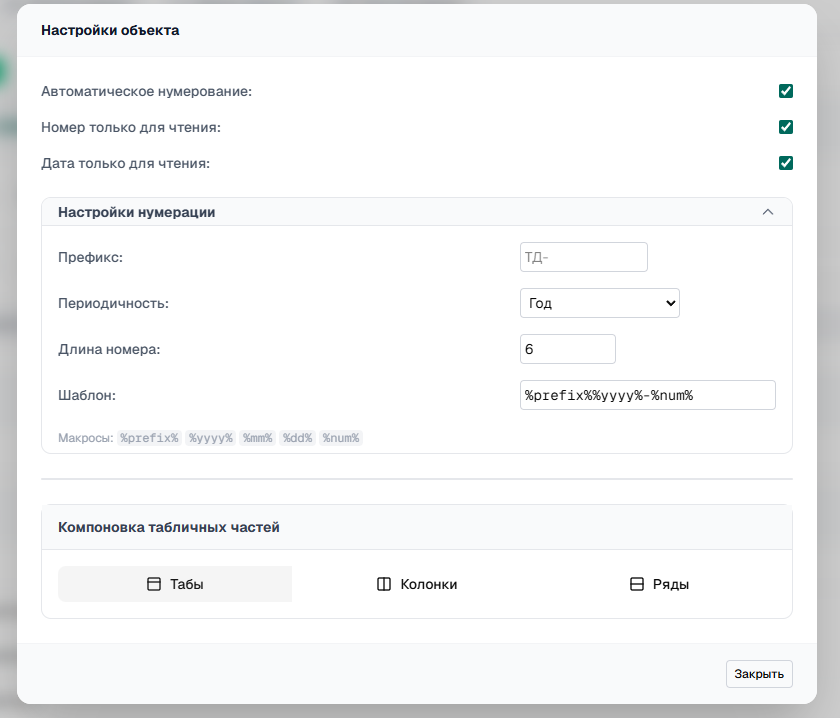Collapse the Настройки нумерации section
This screenshot has height=718, width=840.
pyautogui.click(x=767, y=212)
